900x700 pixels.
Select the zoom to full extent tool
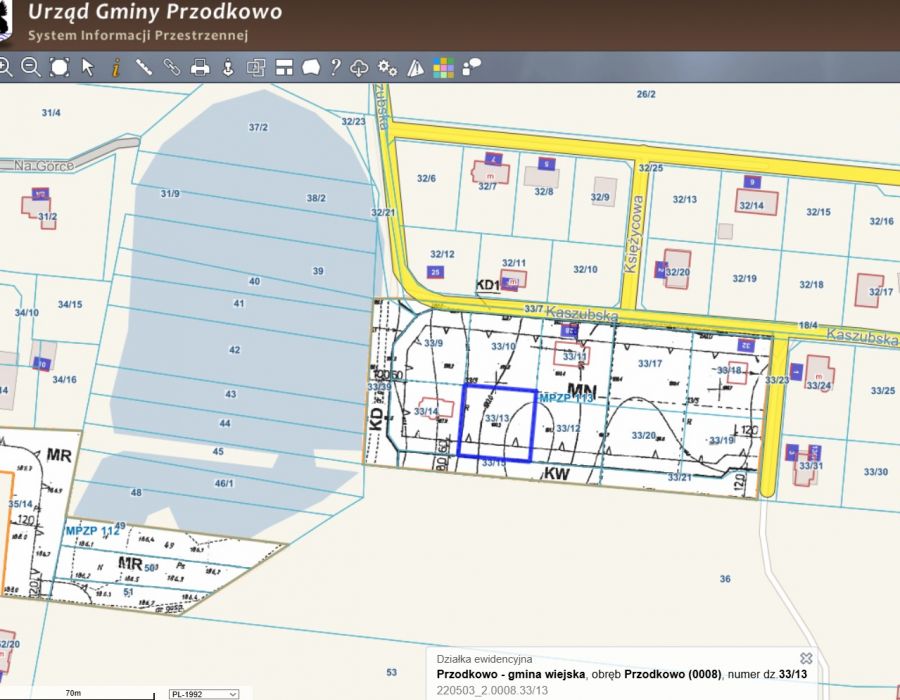pyautogui.click(x=59, y=67)
